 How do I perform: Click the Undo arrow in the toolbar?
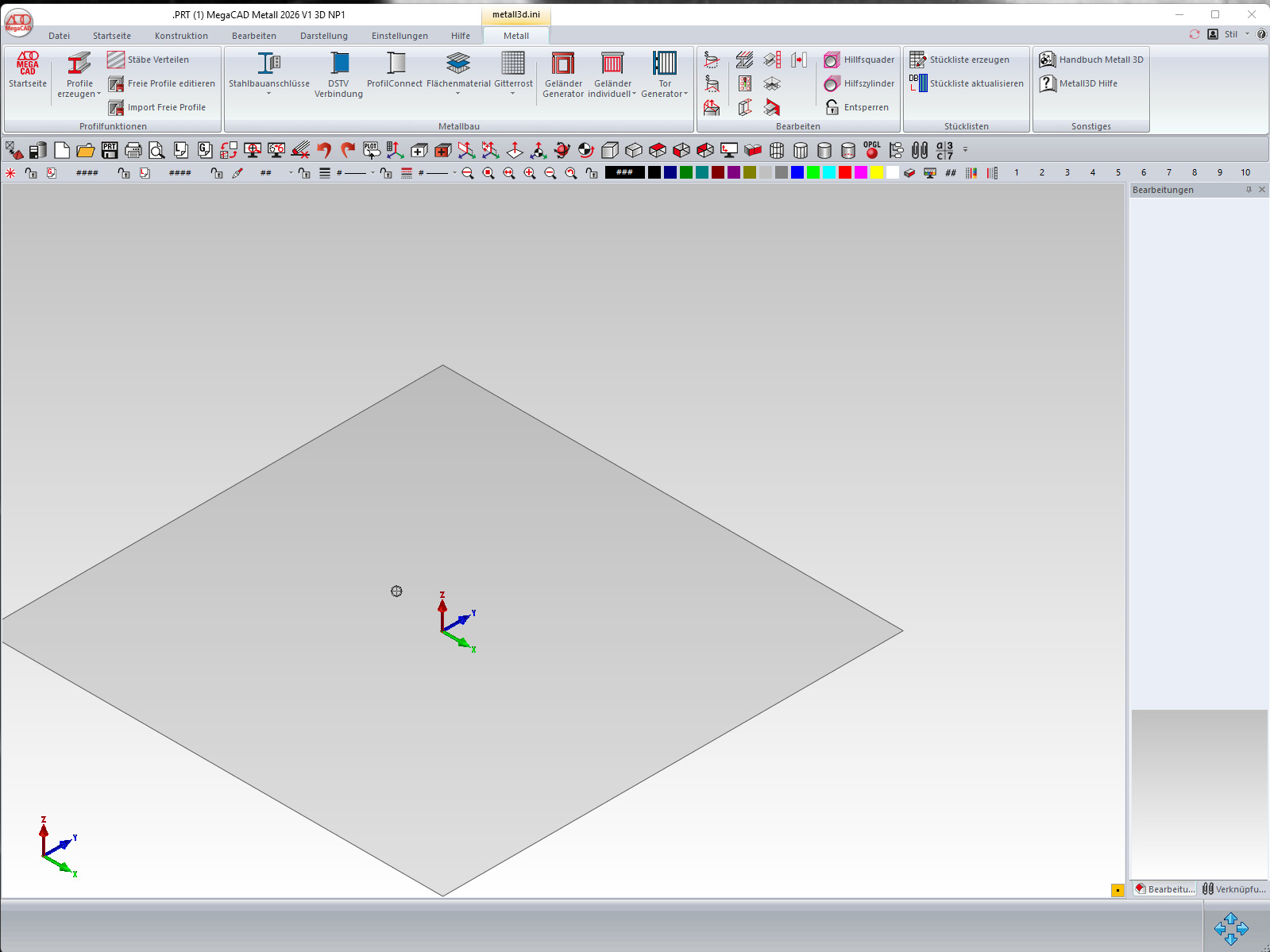[x=324, y=150]
